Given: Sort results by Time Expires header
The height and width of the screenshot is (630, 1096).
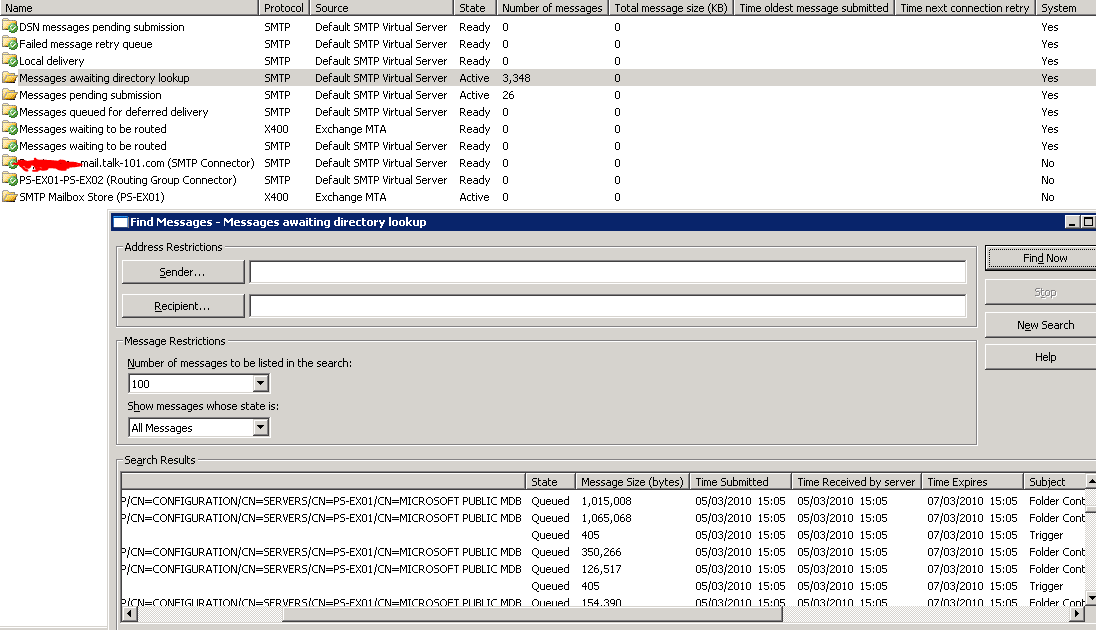Looking at the screenshot, I should tap(972, 482).
